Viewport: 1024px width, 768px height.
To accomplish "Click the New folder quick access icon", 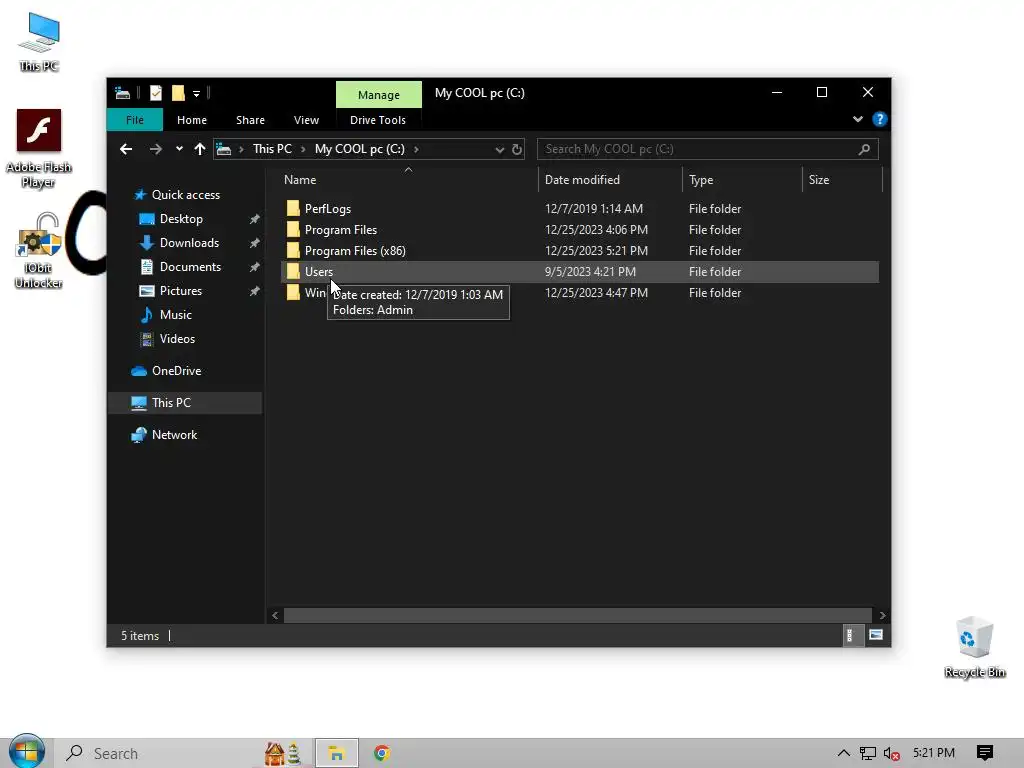I will [178, 93].
